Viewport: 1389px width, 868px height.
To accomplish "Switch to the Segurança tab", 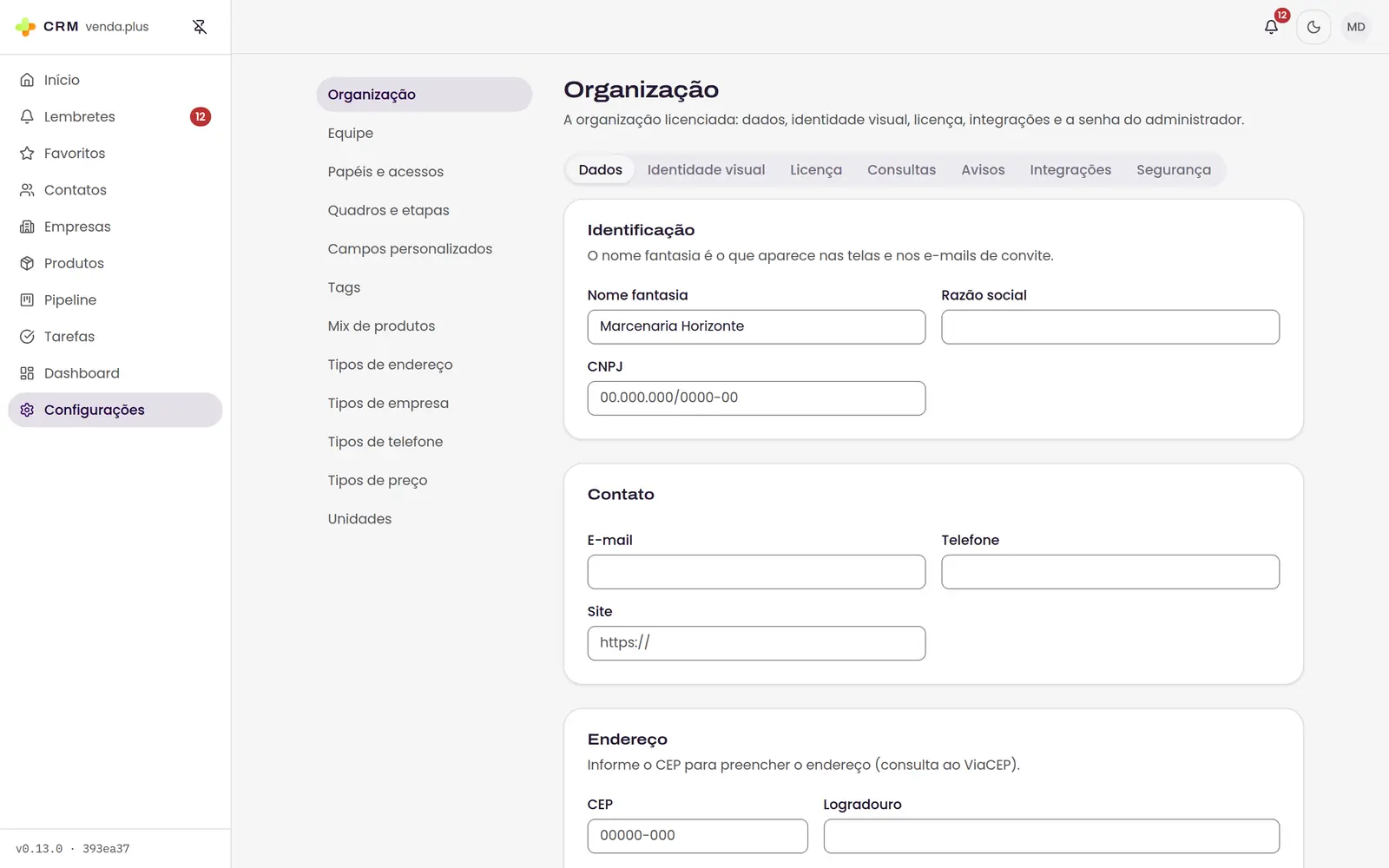I will pyautogui.click(x=1174, y=170).
